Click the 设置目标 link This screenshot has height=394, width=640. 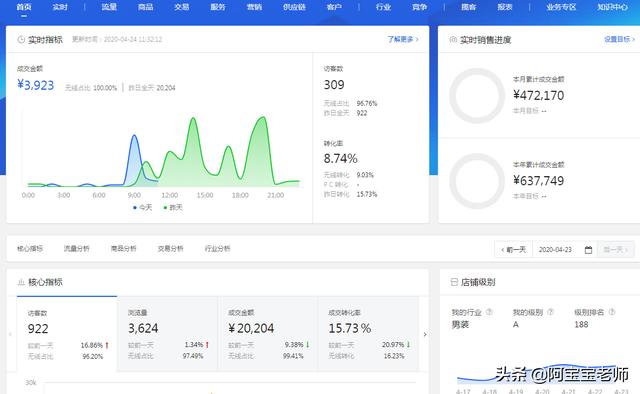619,39
